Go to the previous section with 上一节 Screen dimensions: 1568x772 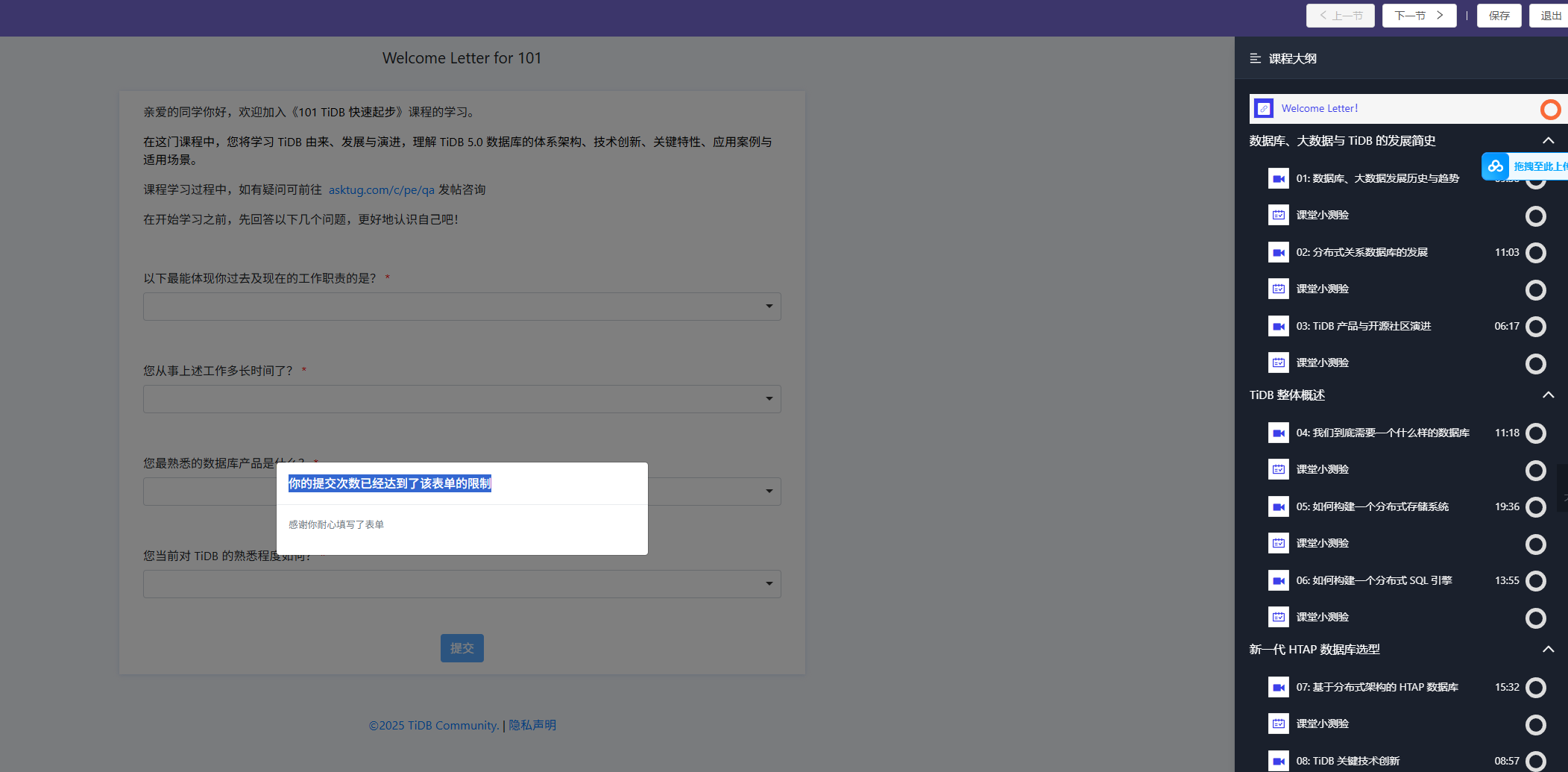tap(1341, 16)
